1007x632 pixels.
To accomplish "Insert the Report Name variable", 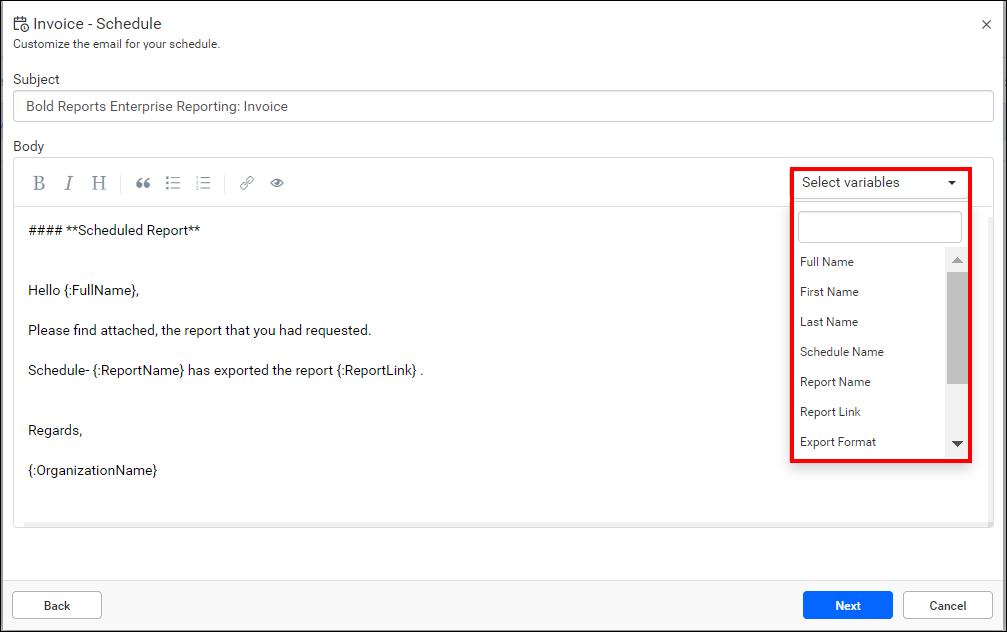I will 835,382.
